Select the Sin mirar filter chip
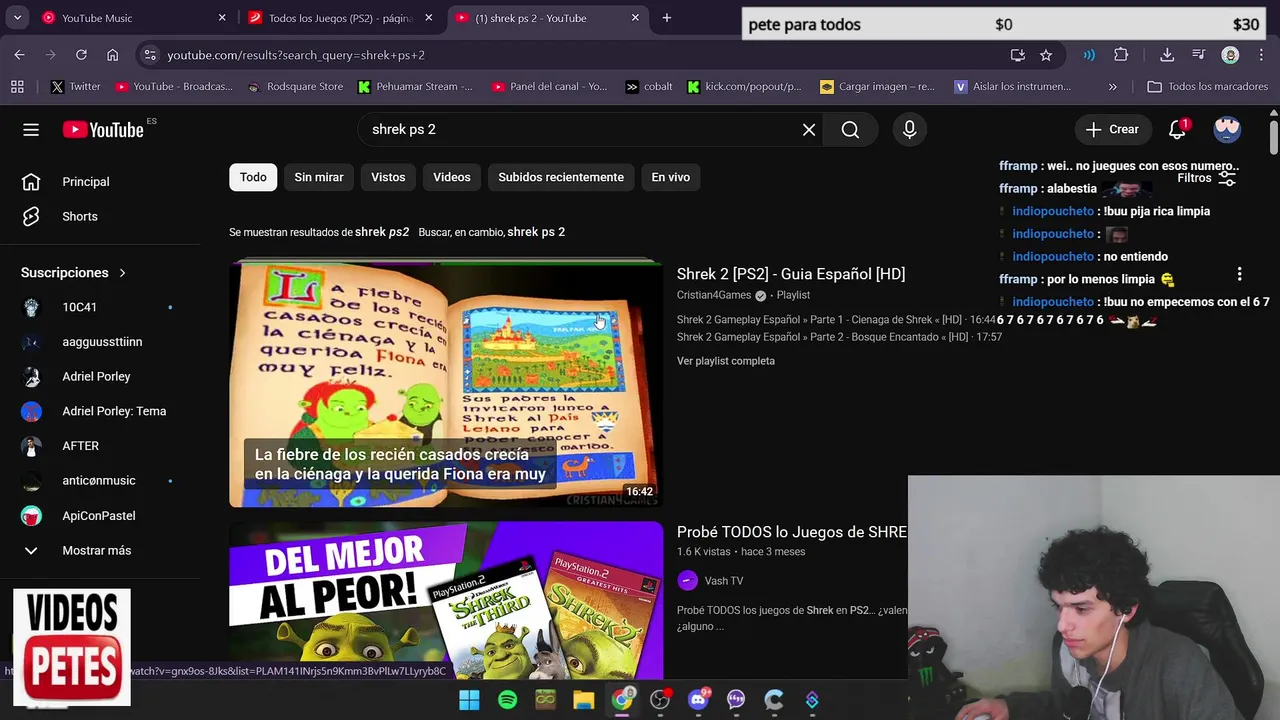The height and width of the screenshot is (720, 1280). [319, 177]
